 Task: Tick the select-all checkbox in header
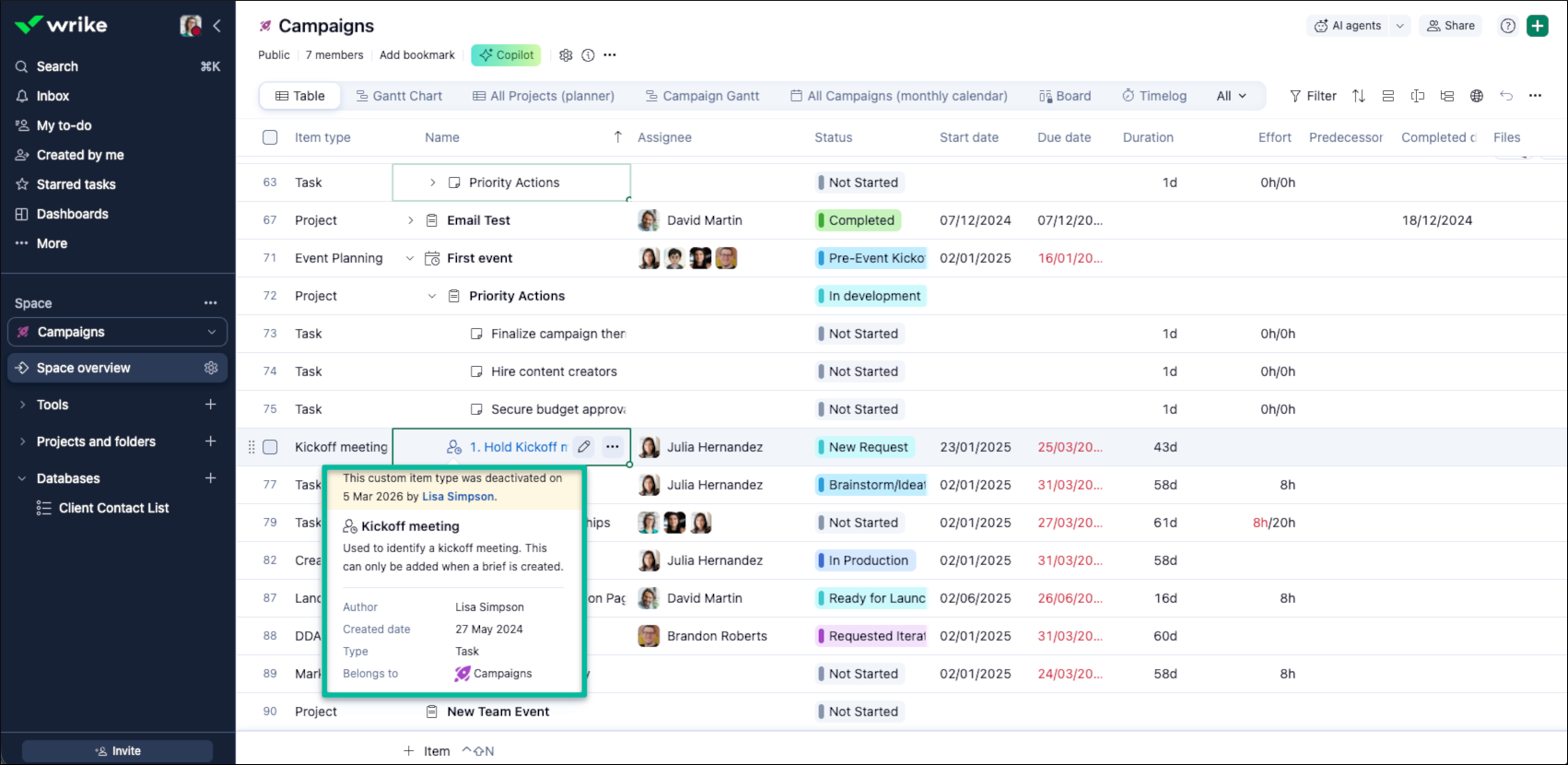pyautogui.click(x=270, y=137)
